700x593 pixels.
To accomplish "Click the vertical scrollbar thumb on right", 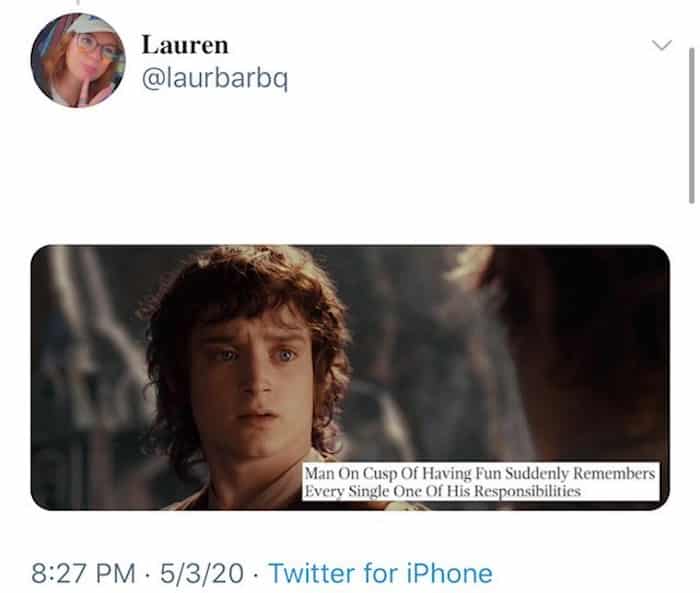I will coord(692,125).
